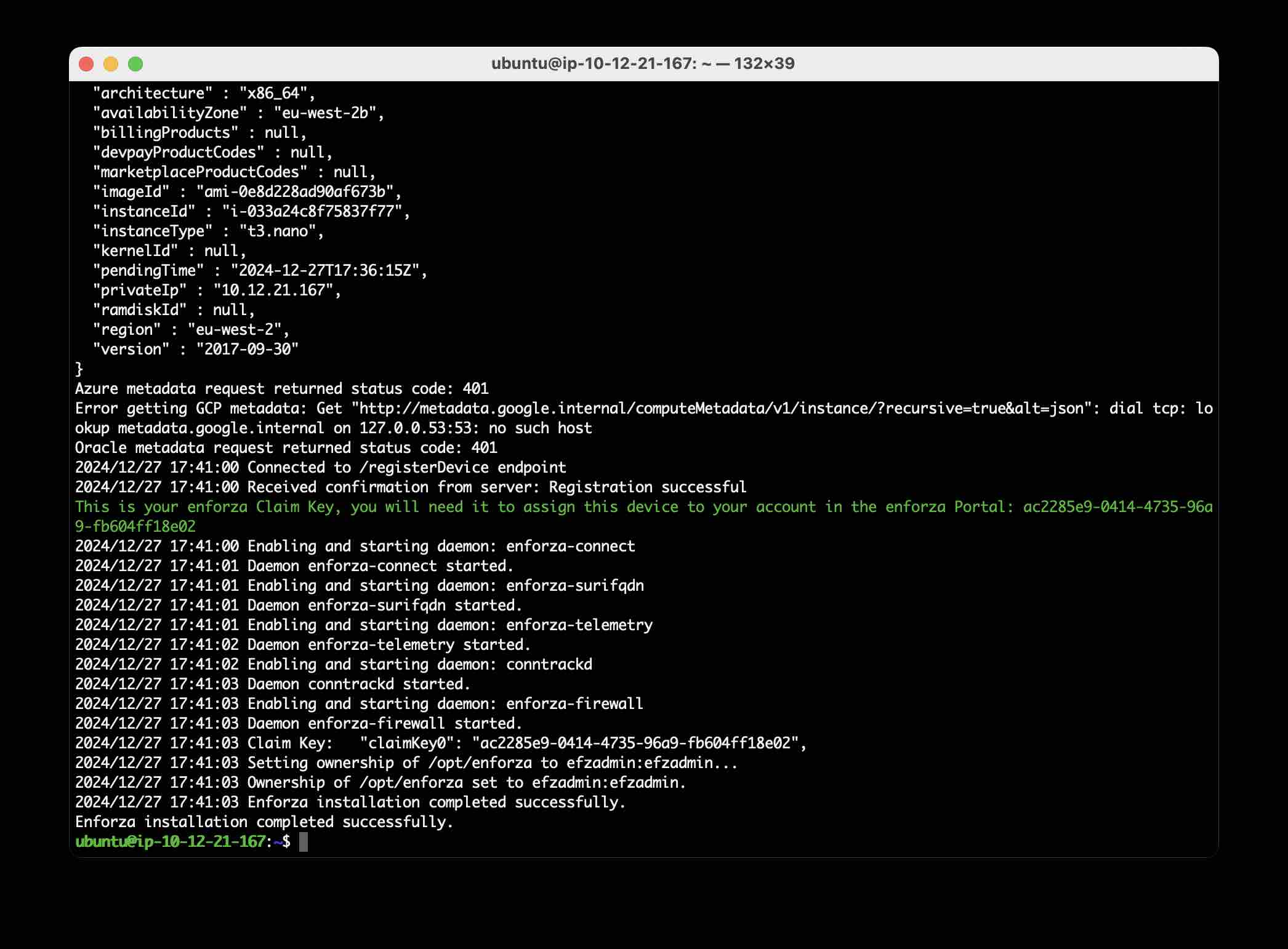The height and width of the screenshot is (949, 1288).
Task: Click timestamped Enforza installation completed line
Action: 350,802
